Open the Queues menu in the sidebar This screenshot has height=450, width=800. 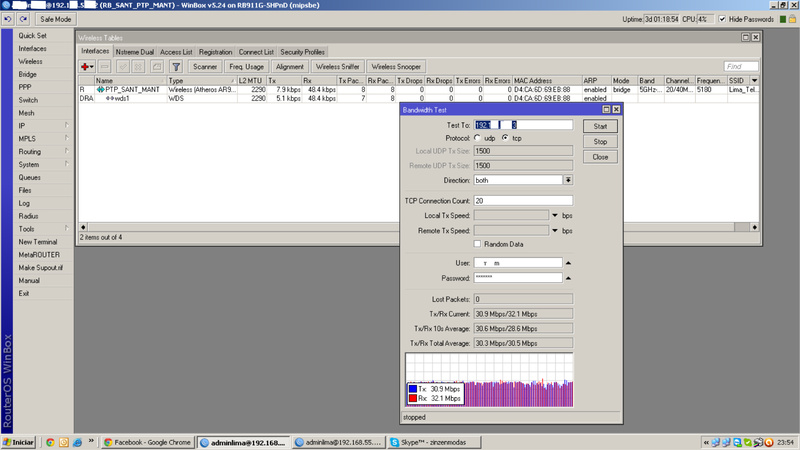coord(29,177)
